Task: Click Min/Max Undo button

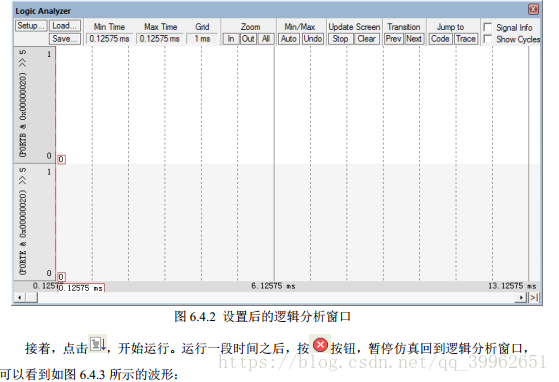Action: [x=313, y=38]
